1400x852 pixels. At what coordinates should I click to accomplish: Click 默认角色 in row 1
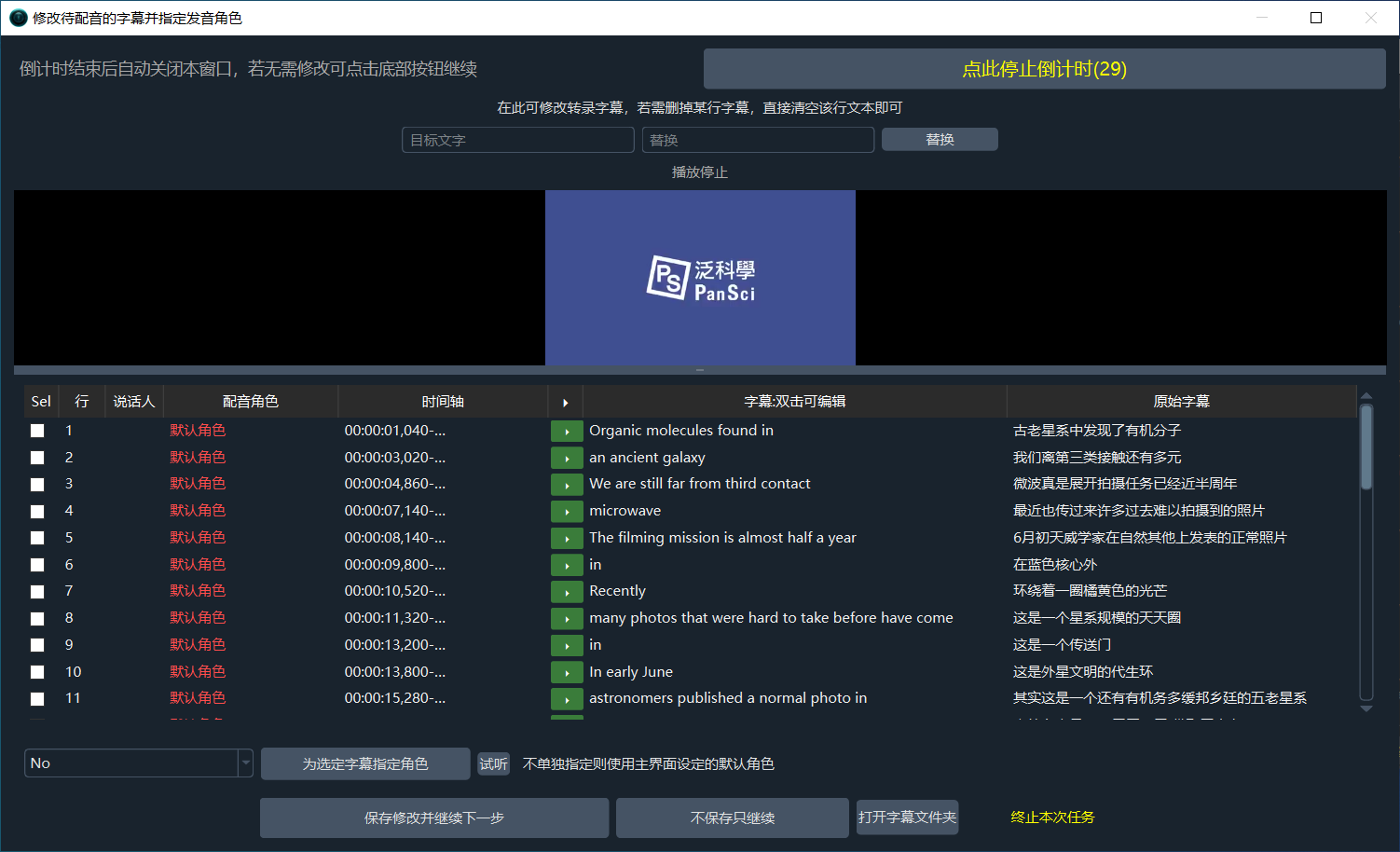(x=198, y=431)
